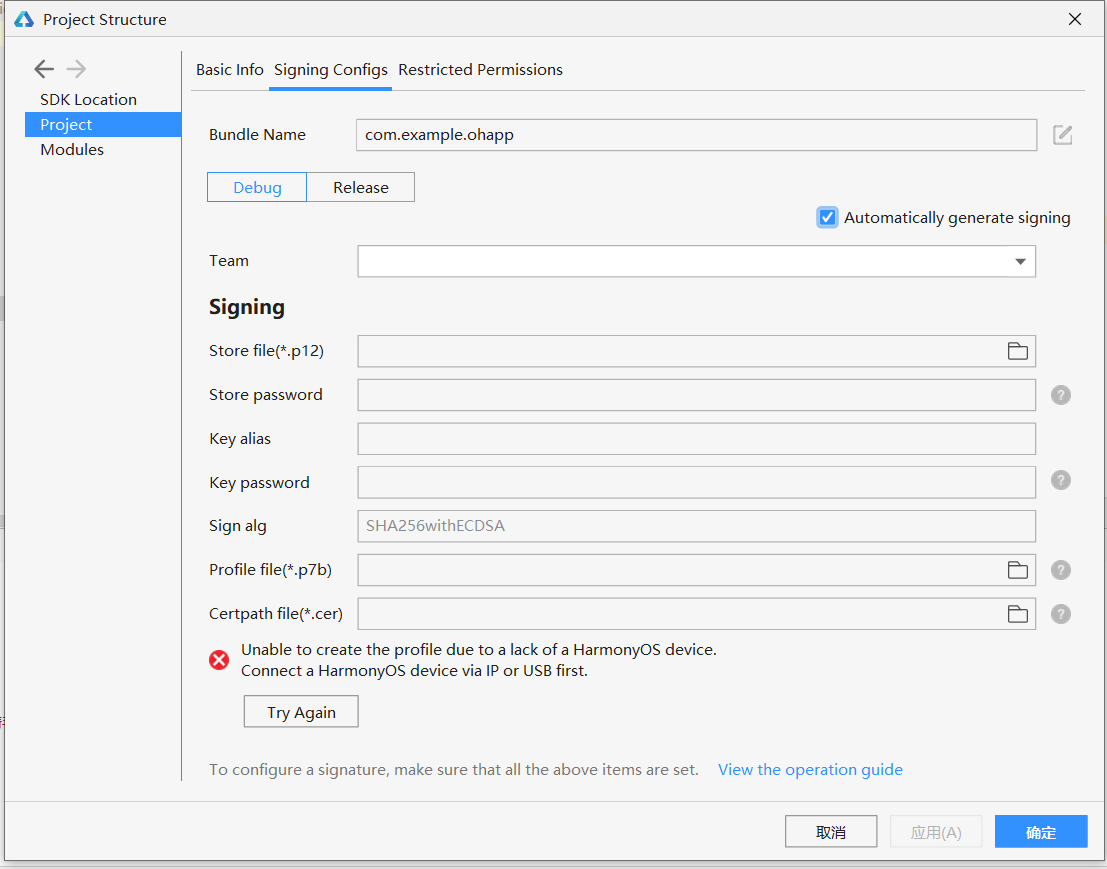Select Project in sidebar
Viewport: 1107px width, 869px height.
(x=103, y=124)
